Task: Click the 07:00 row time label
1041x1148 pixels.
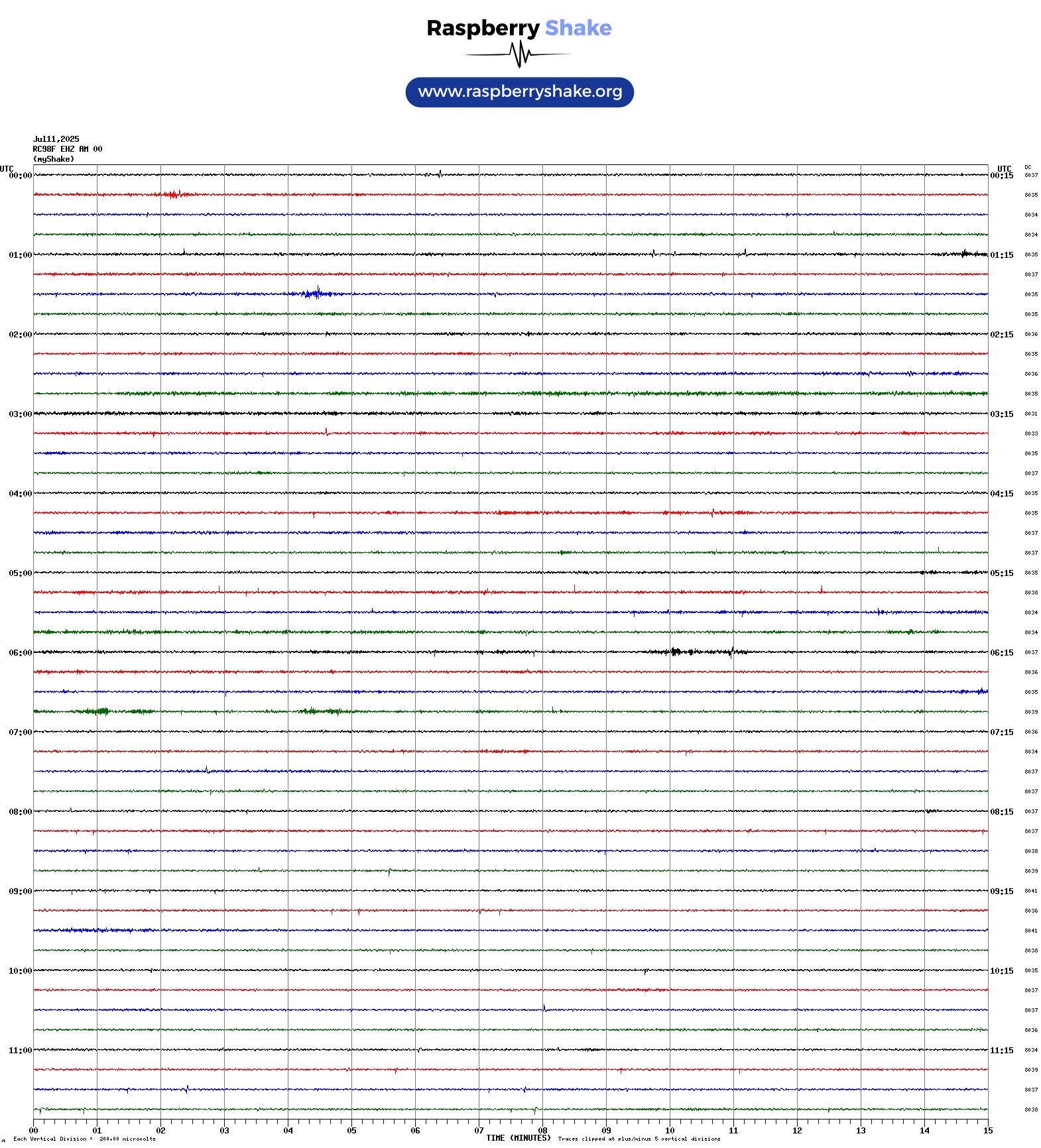Action: click(20, 732)
